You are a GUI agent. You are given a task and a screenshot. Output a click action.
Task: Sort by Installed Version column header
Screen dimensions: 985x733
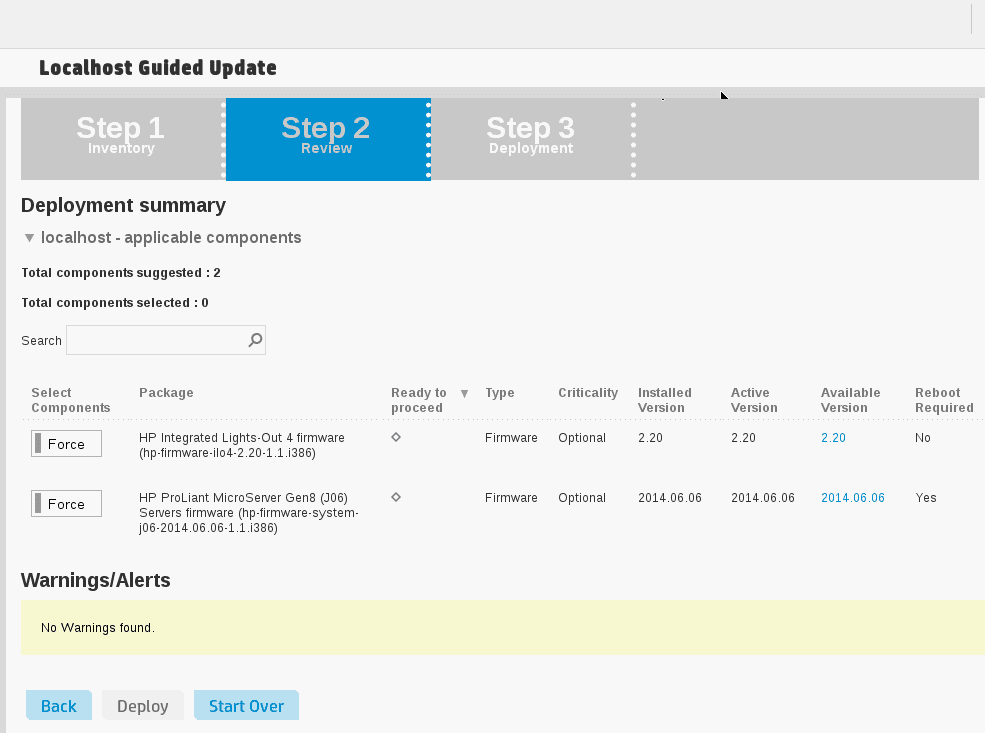[x=665, y=400]
